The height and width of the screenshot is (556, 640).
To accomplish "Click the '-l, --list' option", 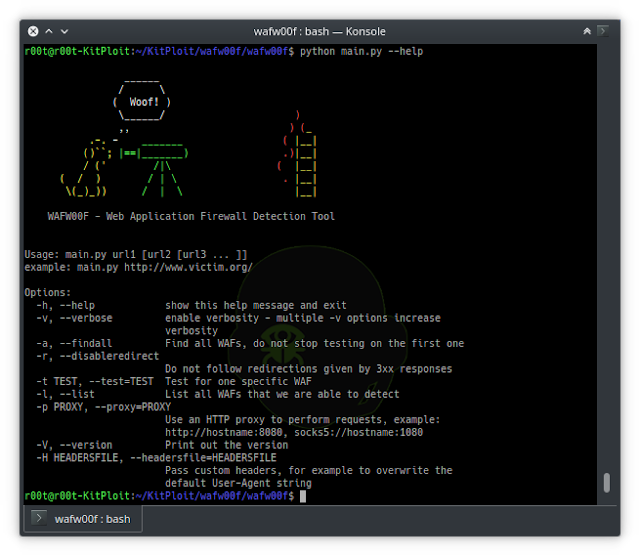I will [65, 394].
